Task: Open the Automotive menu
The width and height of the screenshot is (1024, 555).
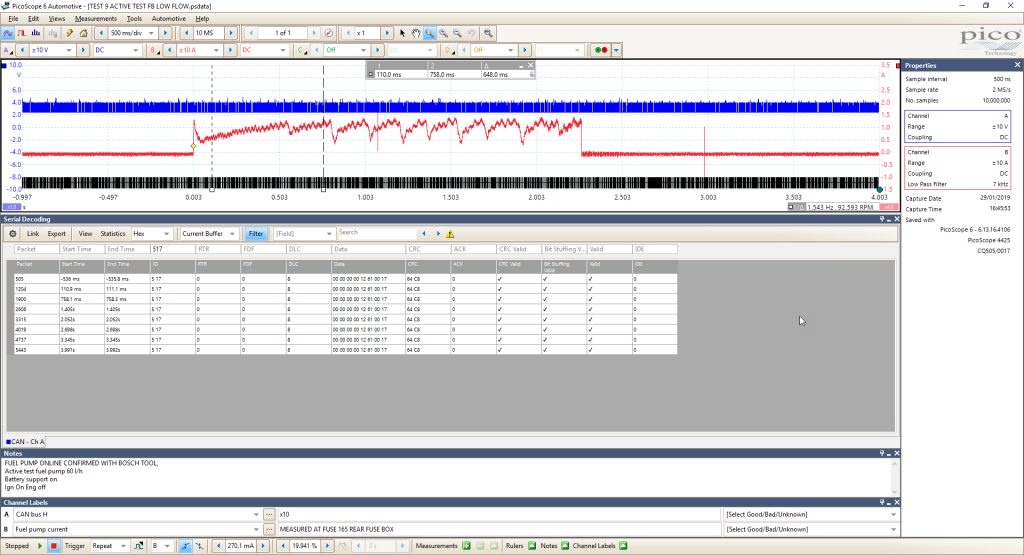Action: [168, 18]
